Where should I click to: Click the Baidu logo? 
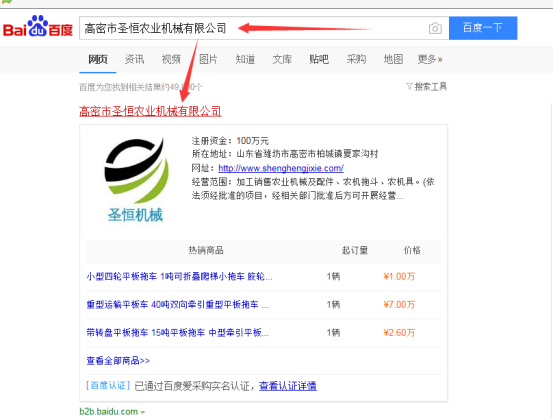(38, 27)
